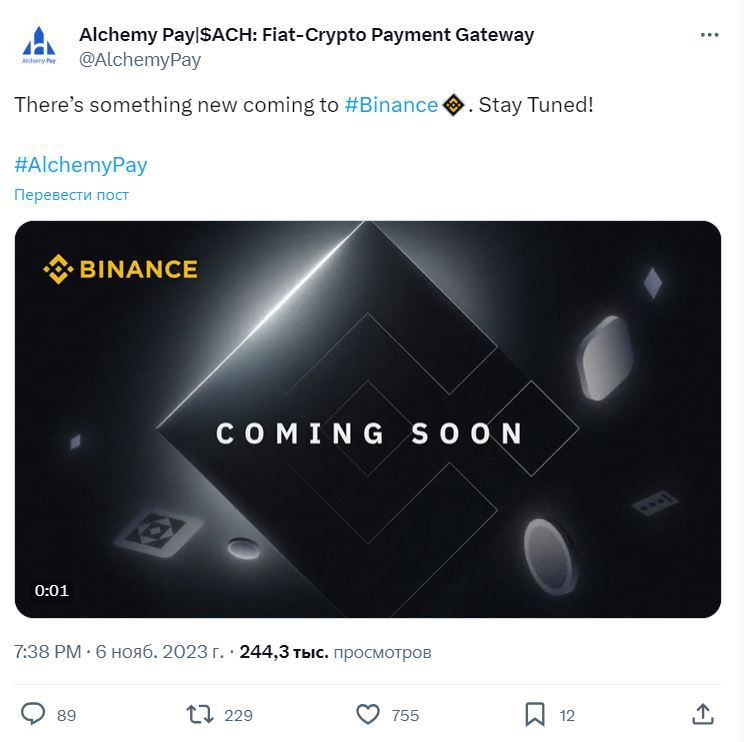Open the @AlchemyPay handle link
This screenshot has width=745, height=742.
pos(140,60)
